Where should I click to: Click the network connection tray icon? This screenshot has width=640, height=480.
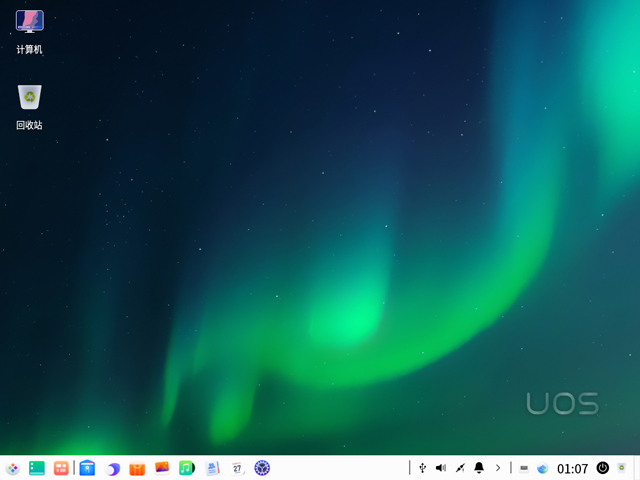coord(460,468)
